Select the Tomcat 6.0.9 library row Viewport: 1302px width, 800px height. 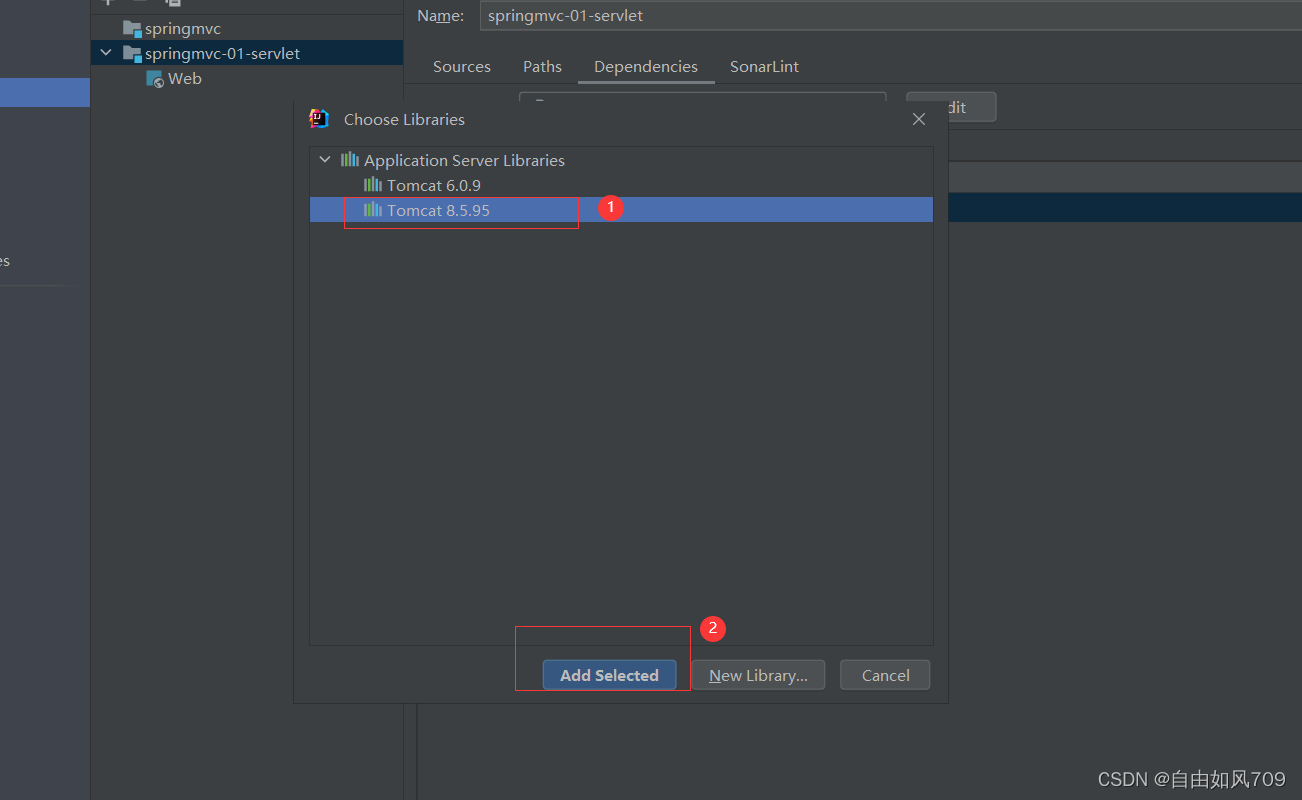pyautogui.click(x=621, y=185)
